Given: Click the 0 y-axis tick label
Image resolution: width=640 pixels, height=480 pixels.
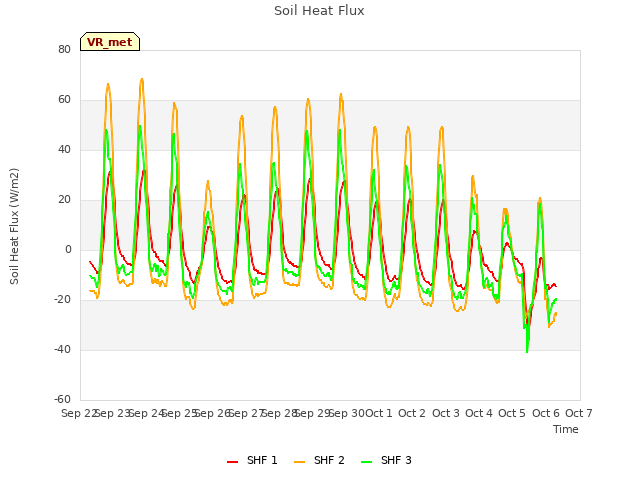Looking at the screenshot, I should 68,249.
